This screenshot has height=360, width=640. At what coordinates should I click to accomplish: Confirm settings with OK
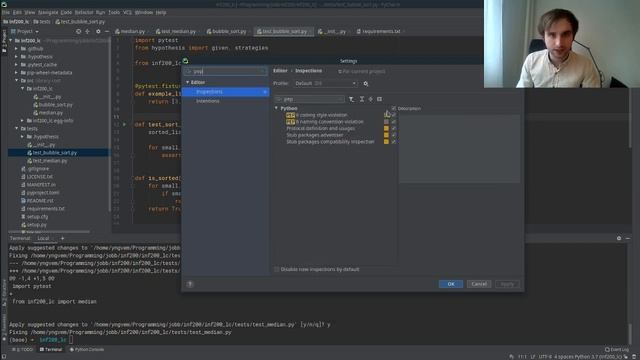pyautogui.click(x=451, y=284)
